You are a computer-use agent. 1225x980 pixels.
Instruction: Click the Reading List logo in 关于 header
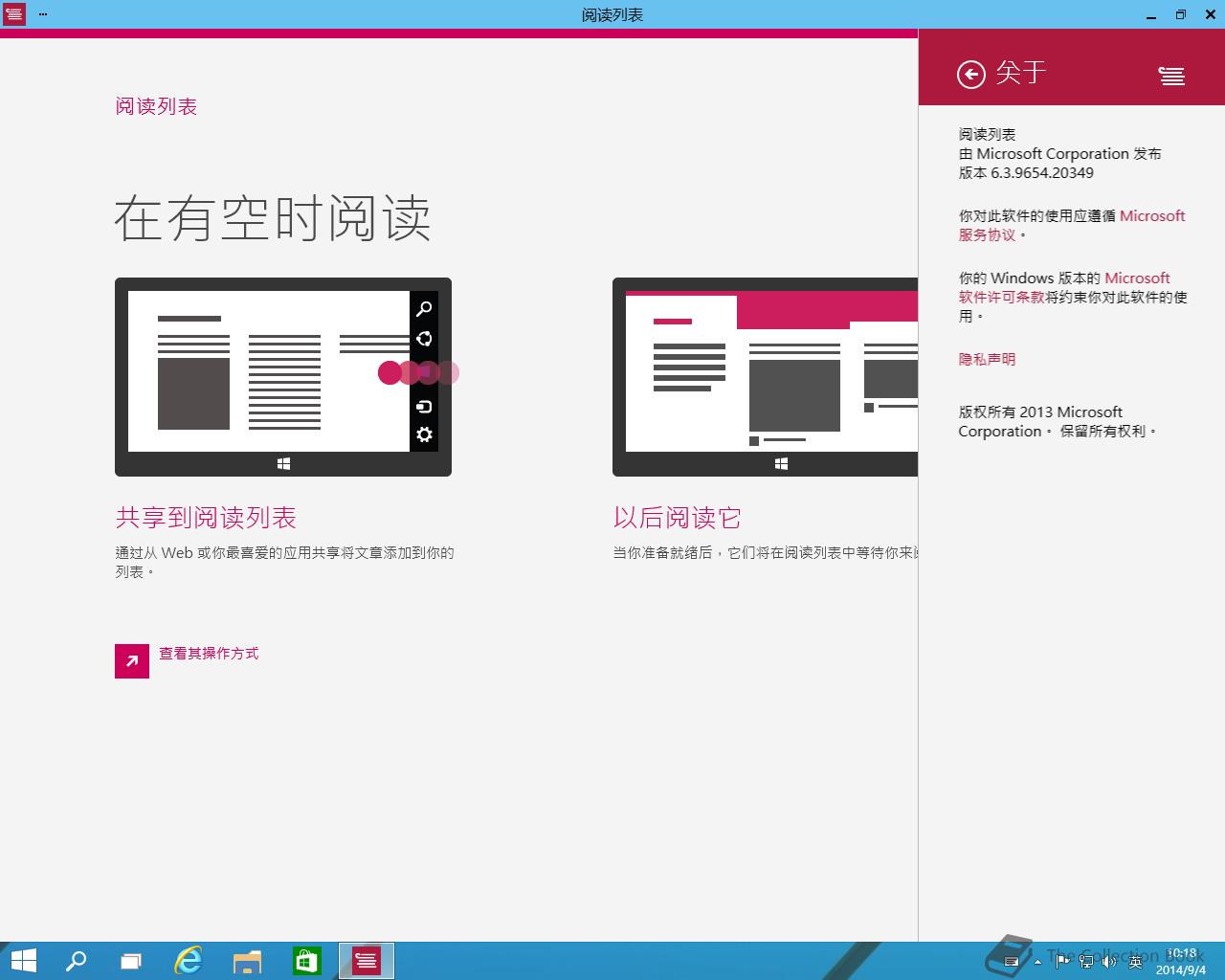tap(1171, 76)
